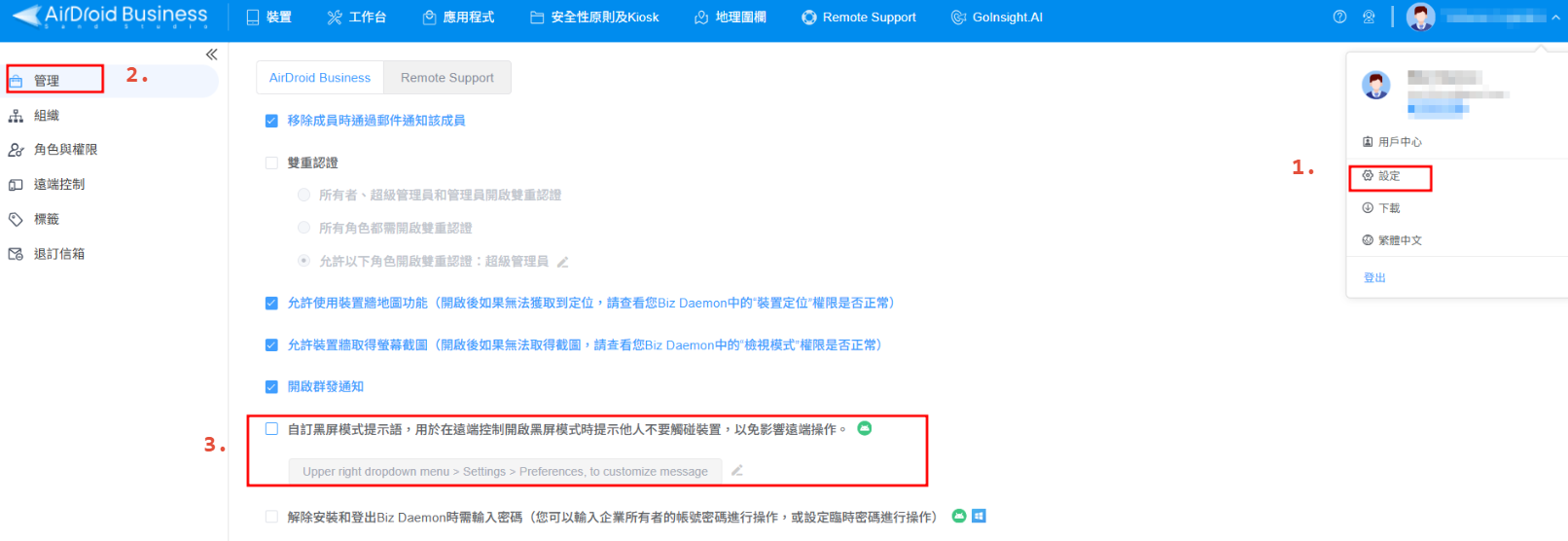The width and height of the screenshot is (1568, 541).
Task: Enable 自訂黑屏模式提示語 checkbox
Action: point(271,429)
